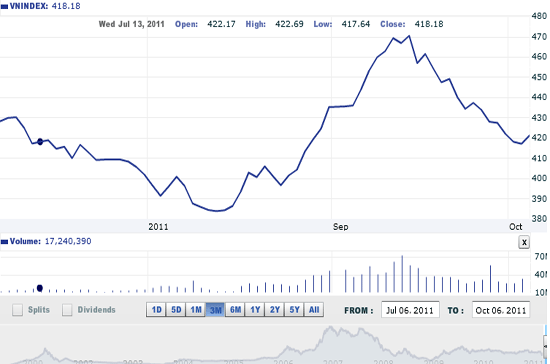The height and width of the screenshot is (364, 550).
Task: Click the FROM date field
Action: point(410,310)
